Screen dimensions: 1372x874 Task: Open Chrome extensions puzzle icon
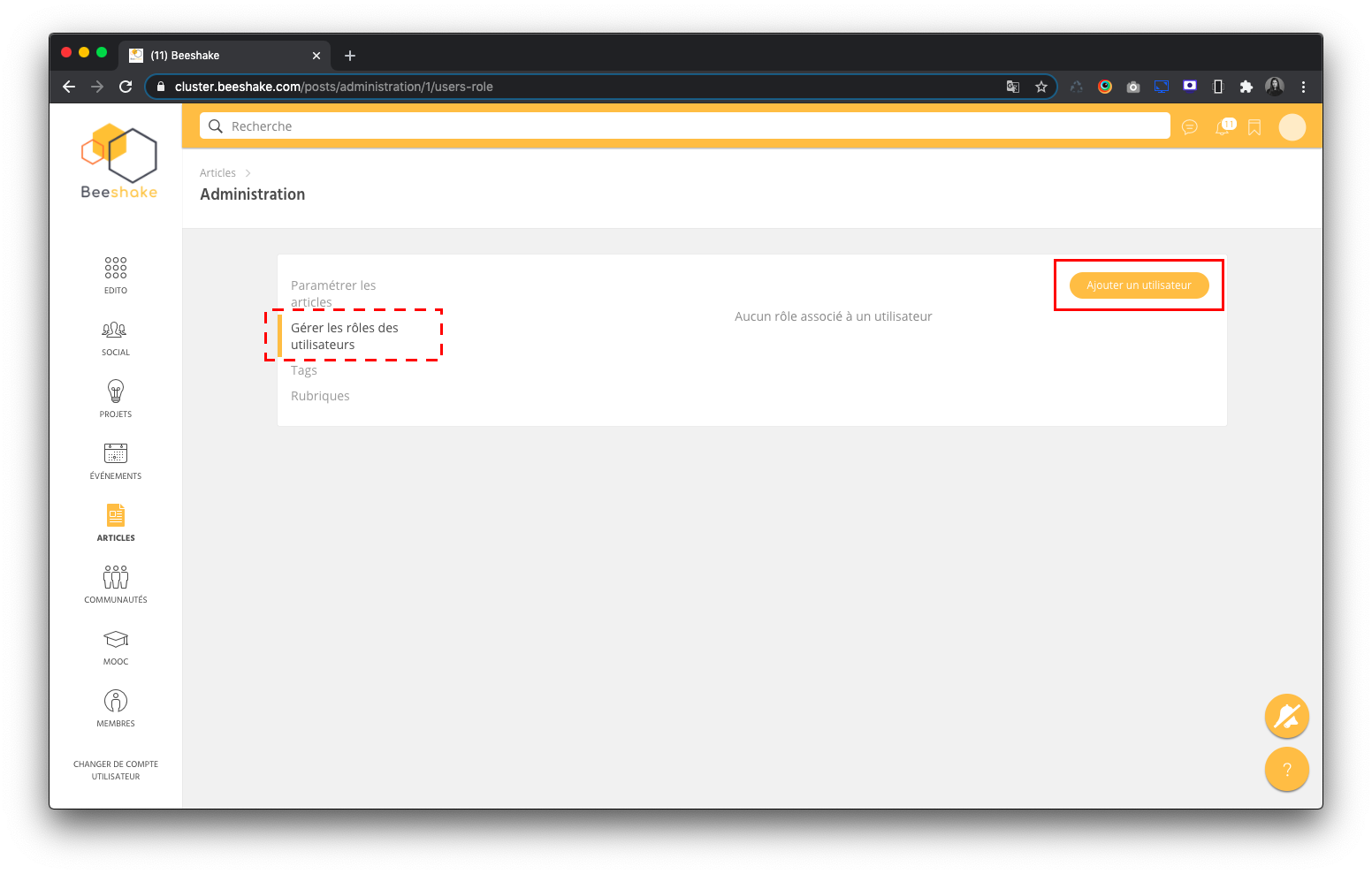tap(1246, 87)
